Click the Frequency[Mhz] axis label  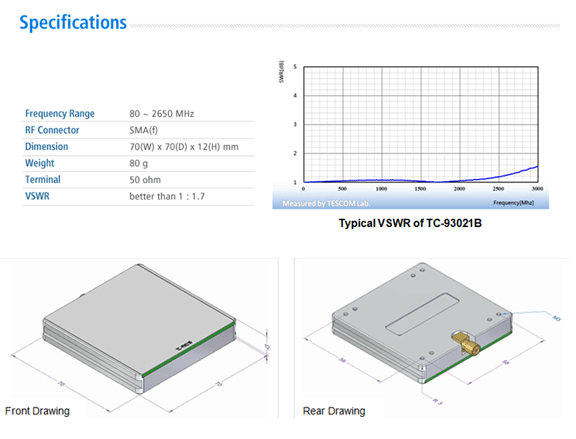tap(514, 203)
